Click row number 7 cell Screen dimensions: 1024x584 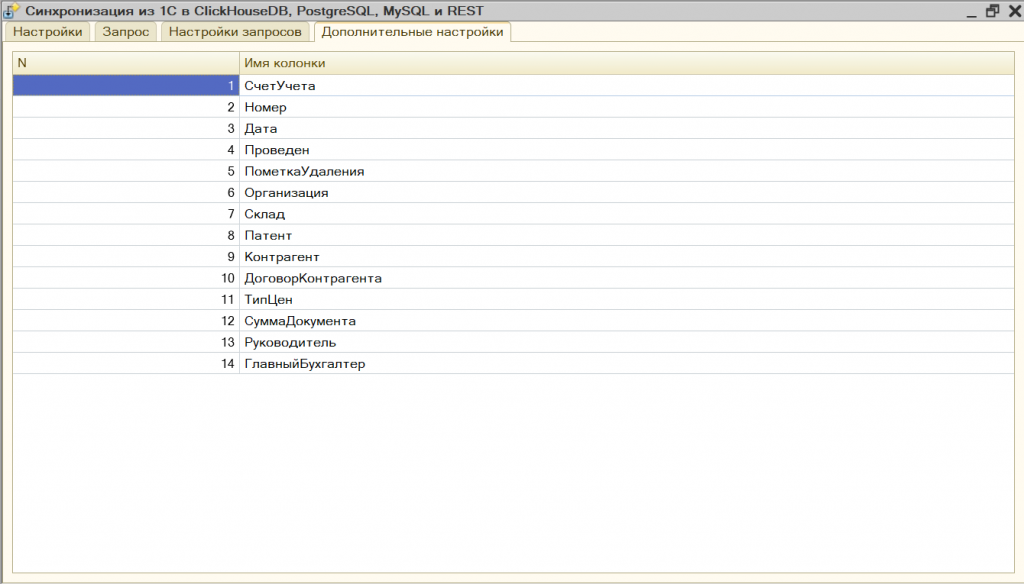tap(126, 214)
